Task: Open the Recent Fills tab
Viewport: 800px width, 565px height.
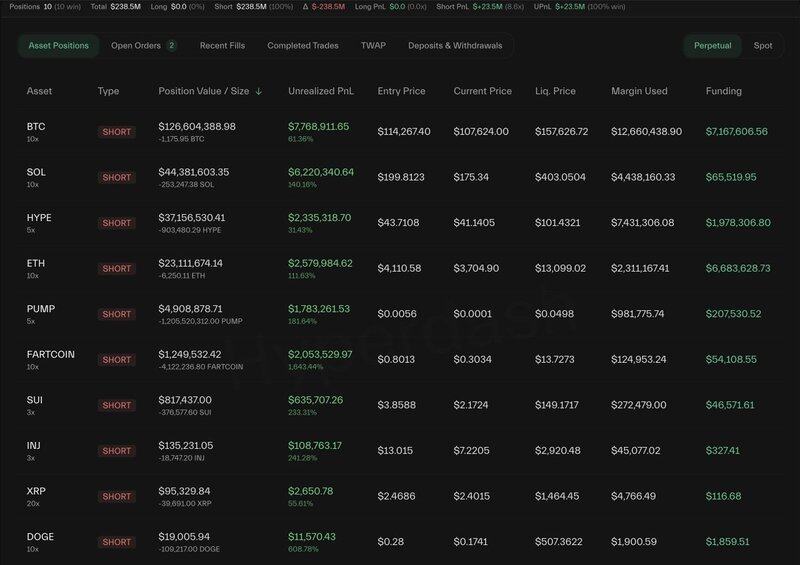Action: pyautogui.click(x=221, y=45)
